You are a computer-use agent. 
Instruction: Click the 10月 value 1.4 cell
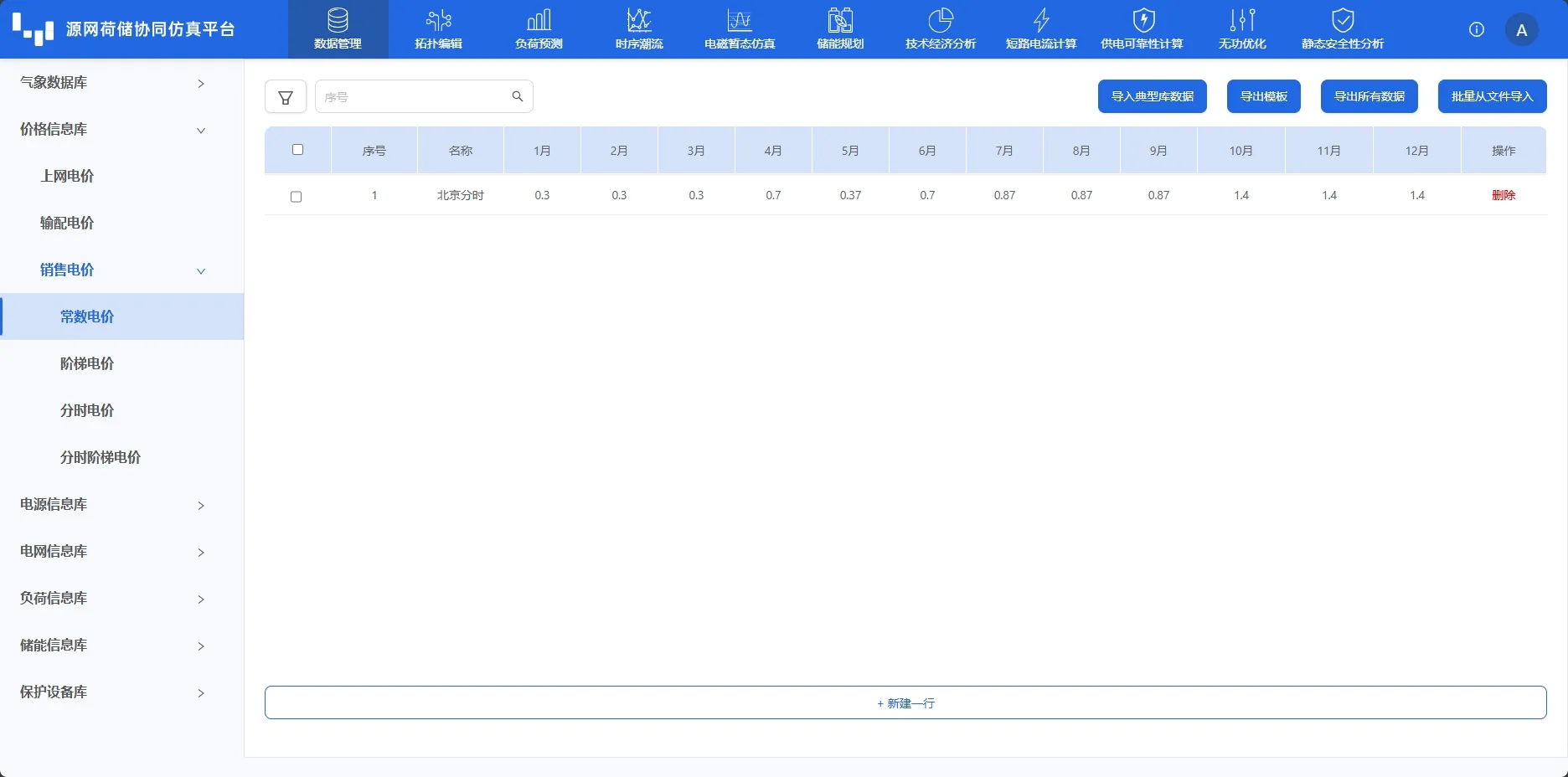pos(1241,195)
